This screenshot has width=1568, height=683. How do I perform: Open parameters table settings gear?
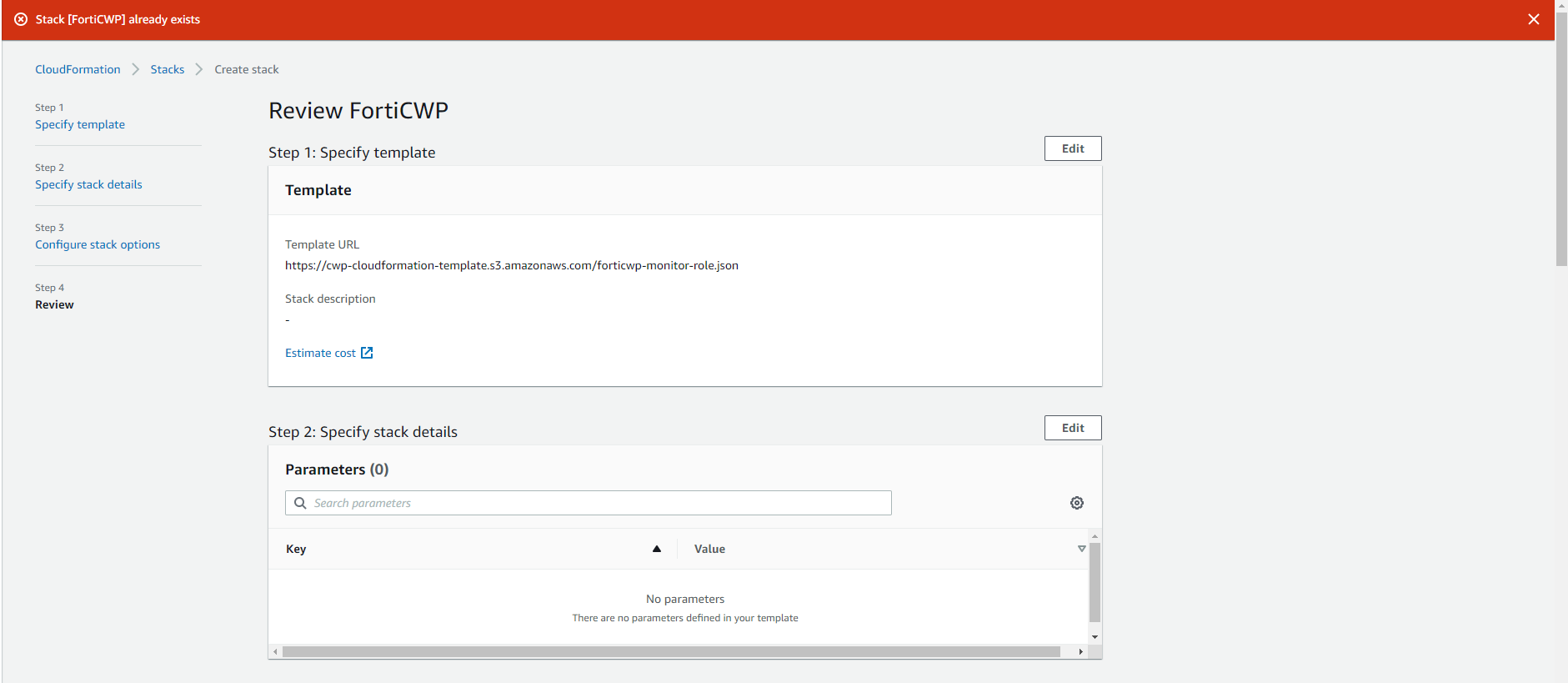tap(1077, 503)
